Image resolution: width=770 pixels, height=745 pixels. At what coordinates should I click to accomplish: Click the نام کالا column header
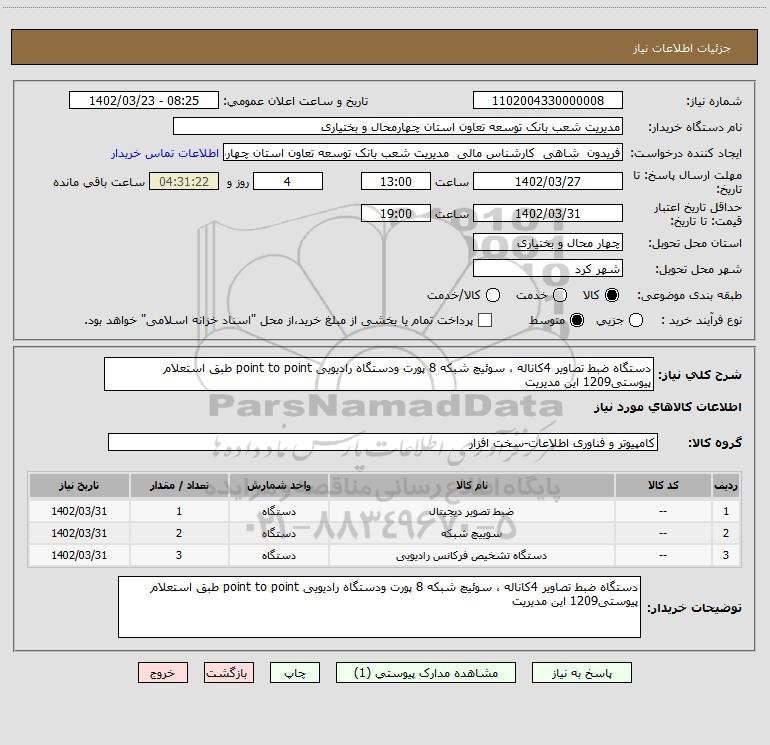tap(471, 485)
